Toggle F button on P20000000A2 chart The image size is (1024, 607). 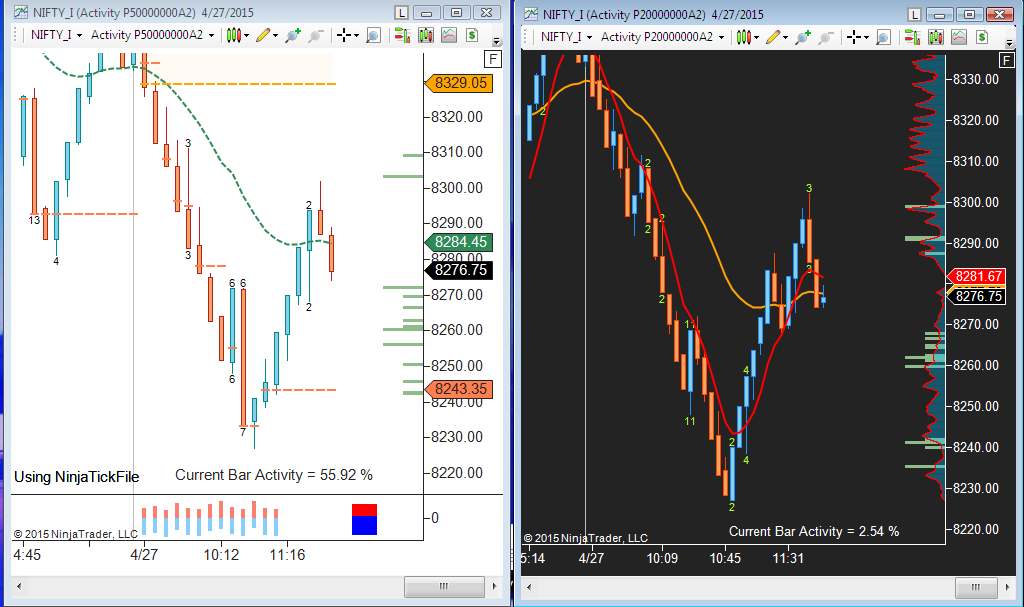pyautogui.click(x=1006, y=61)
